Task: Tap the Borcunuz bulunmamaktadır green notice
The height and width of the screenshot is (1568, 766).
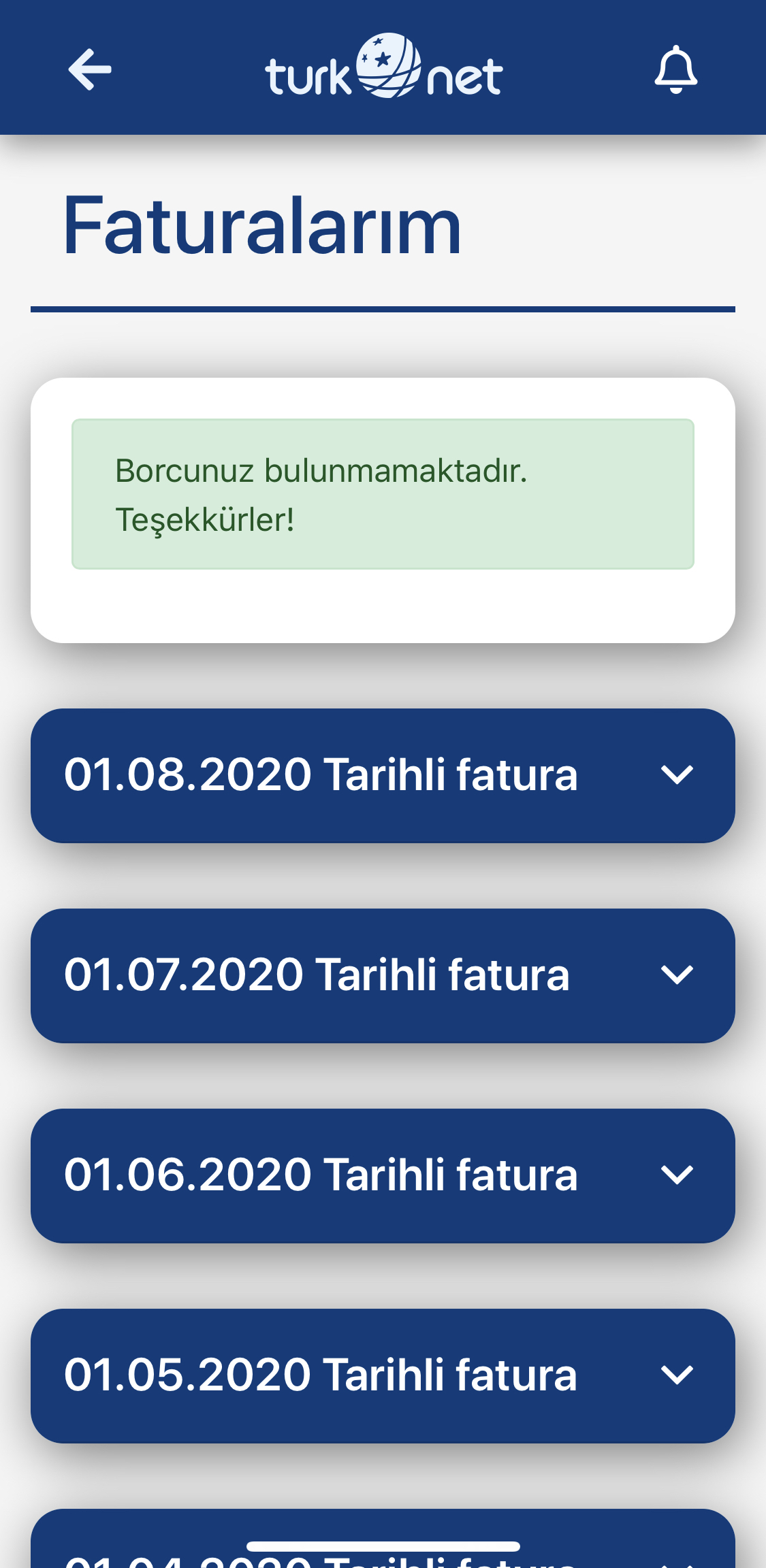Action: [383, 494]
